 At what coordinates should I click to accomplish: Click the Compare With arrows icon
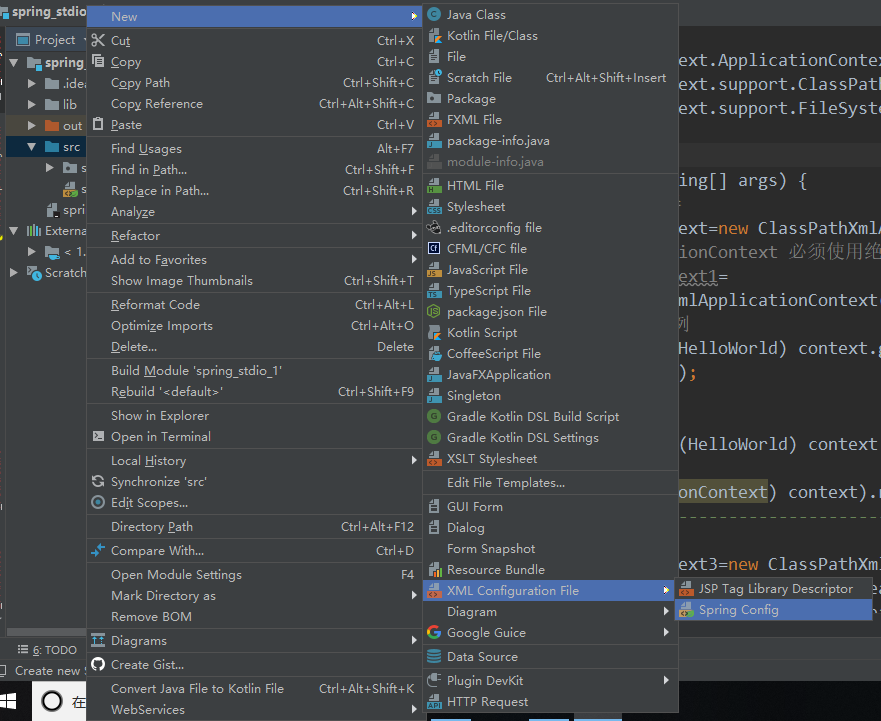coord(98,550)
